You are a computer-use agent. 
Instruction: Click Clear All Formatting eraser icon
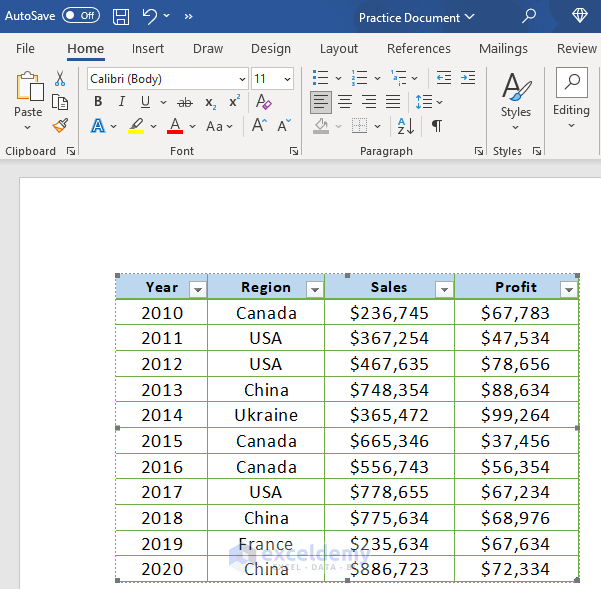(x=264, y=102)
